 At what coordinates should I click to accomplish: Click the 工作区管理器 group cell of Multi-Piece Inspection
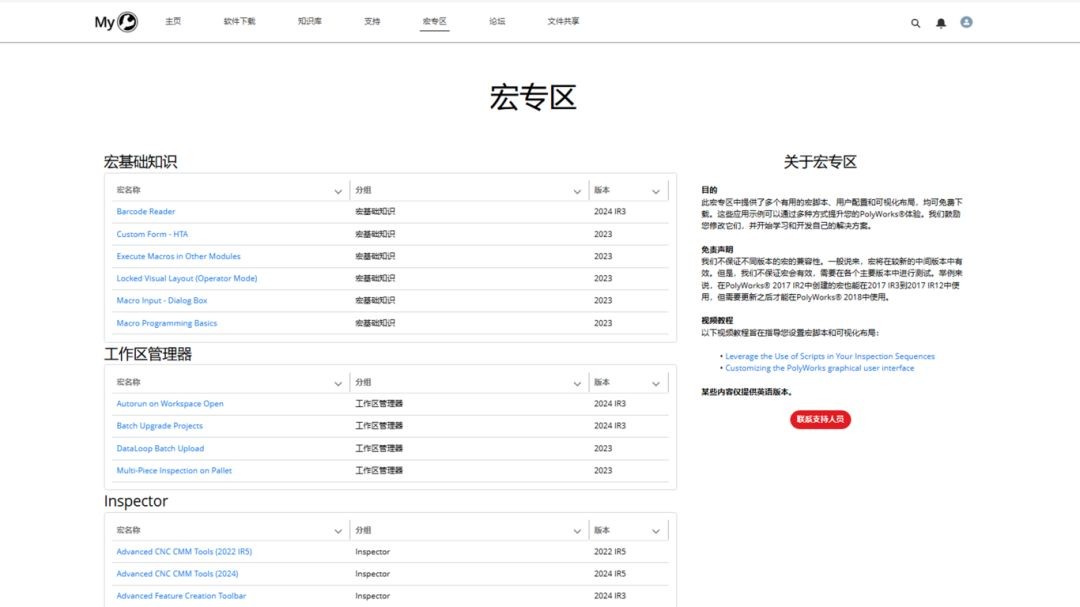click(379, 471)
